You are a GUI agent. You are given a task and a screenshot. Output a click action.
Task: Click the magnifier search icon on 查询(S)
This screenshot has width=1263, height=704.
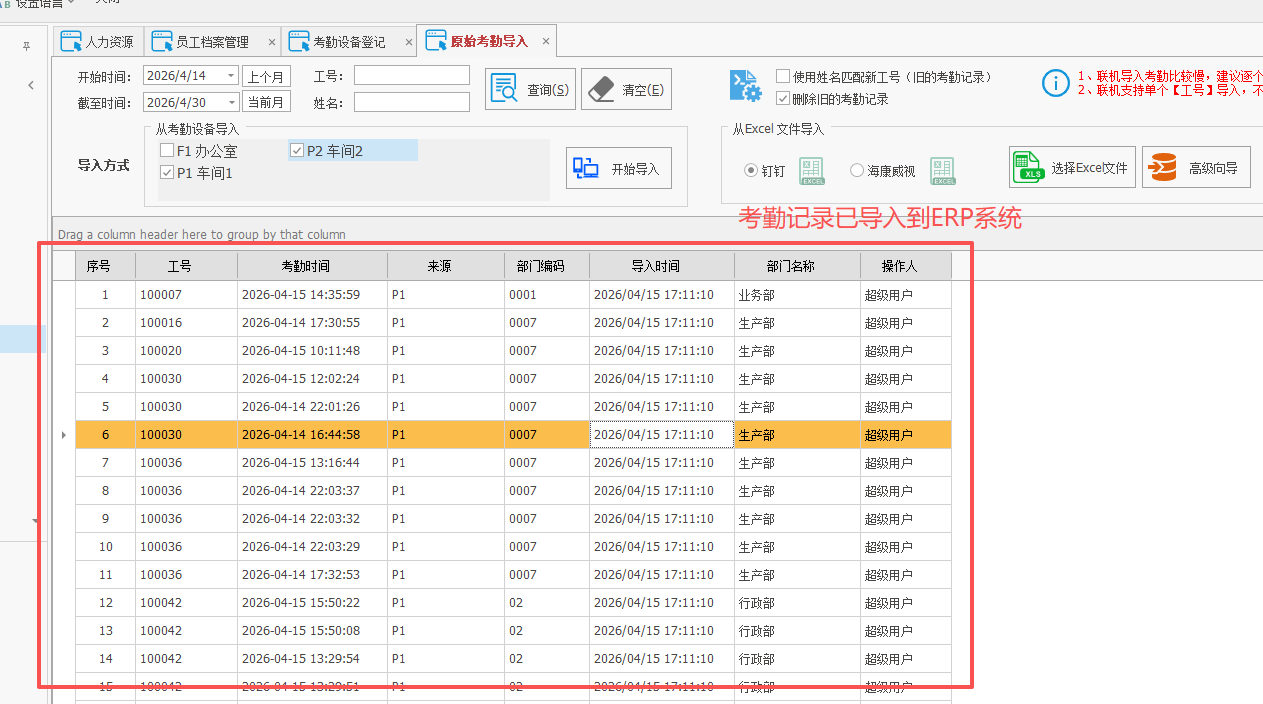tap(504, 88)
